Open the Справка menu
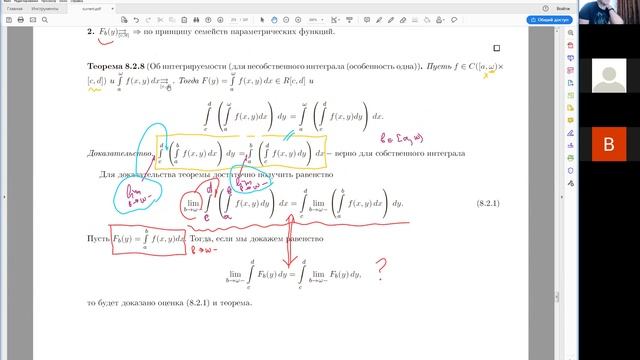This screenshot has width=640, height=360. coord(77,1)
